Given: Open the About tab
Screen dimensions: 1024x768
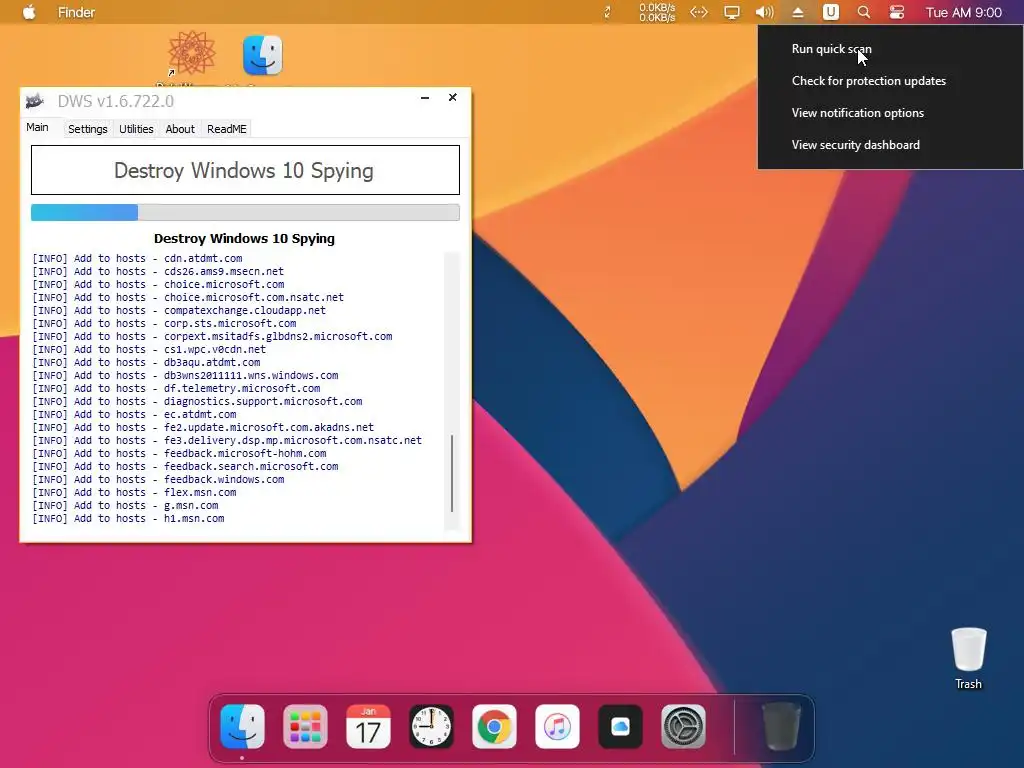Looking at the screenshot, I should (x=180, y=129).
